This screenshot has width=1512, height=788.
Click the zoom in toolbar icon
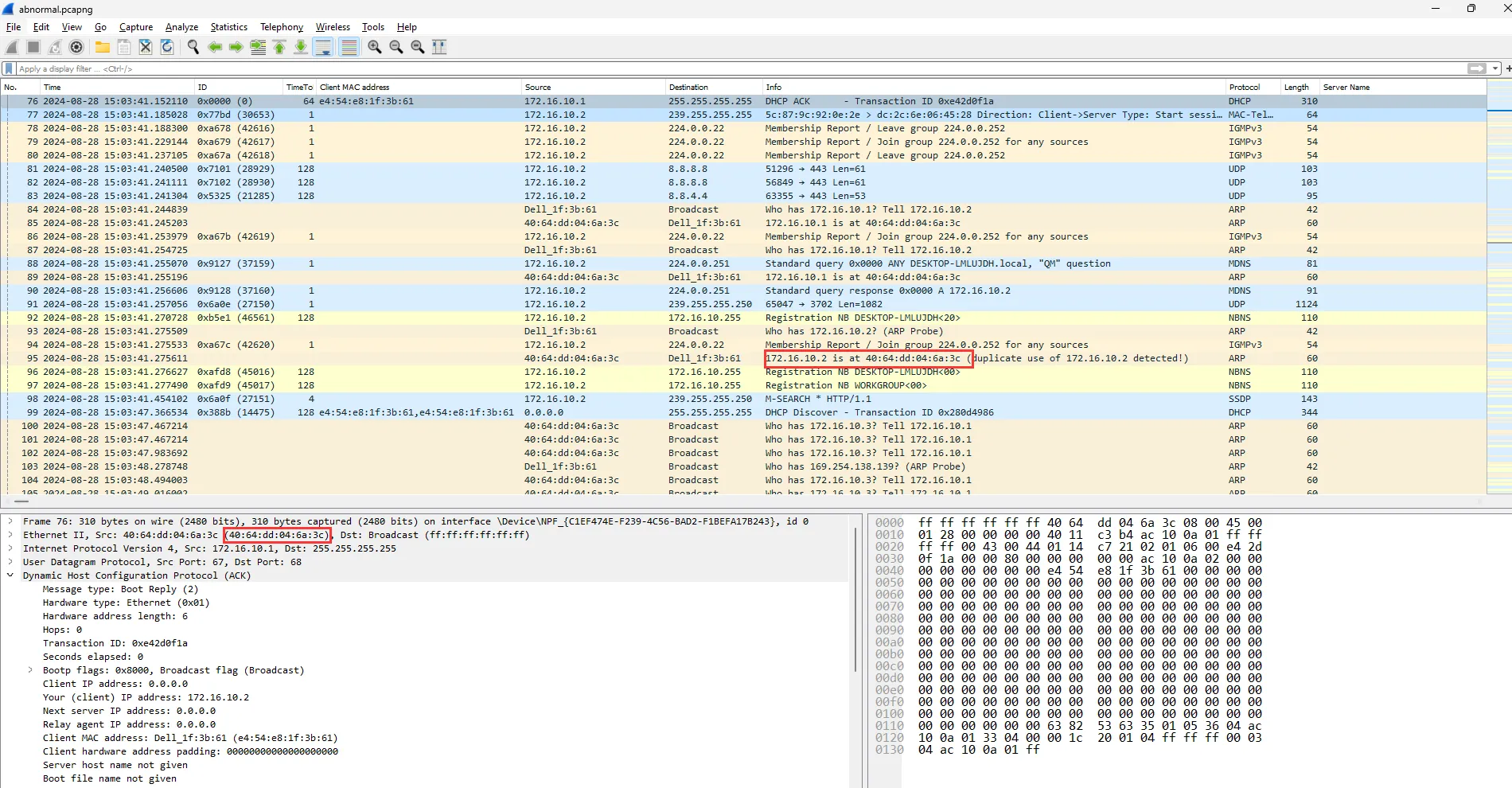374,48
